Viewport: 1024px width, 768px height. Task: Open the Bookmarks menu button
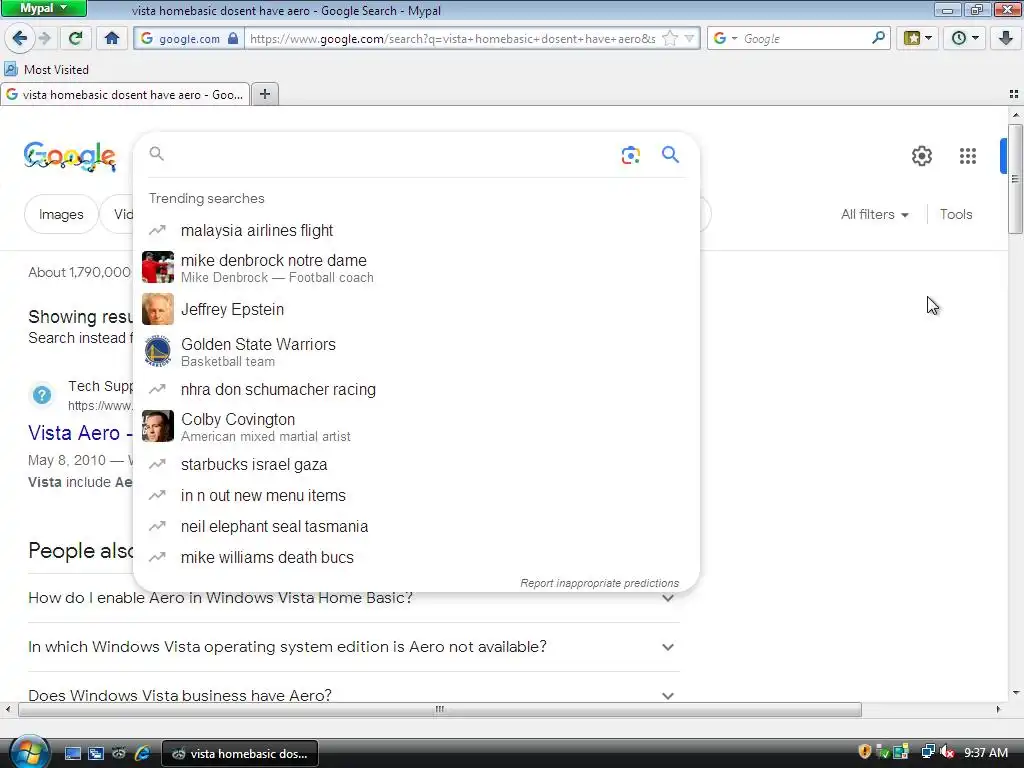click(x=918, y=39)
